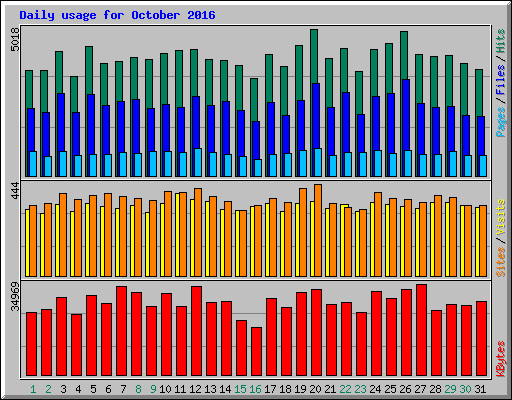Click day 31 on the x-axis
The height and width of the screenshot is (400, 512).
480,389
